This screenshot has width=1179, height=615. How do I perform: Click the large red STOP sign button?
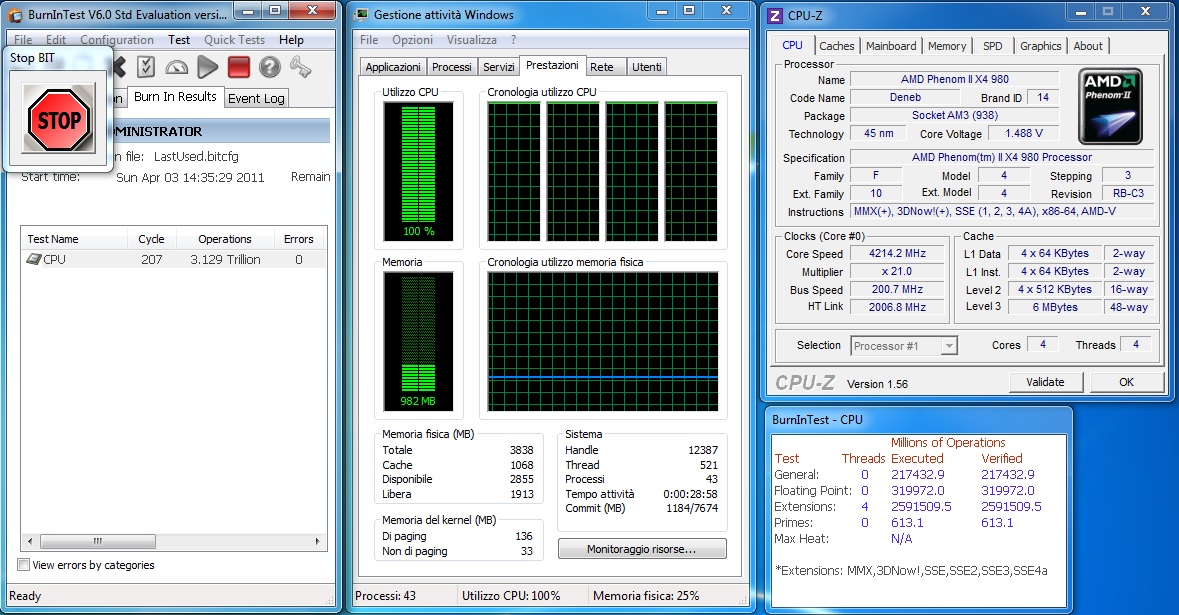(x=59, y=119)
